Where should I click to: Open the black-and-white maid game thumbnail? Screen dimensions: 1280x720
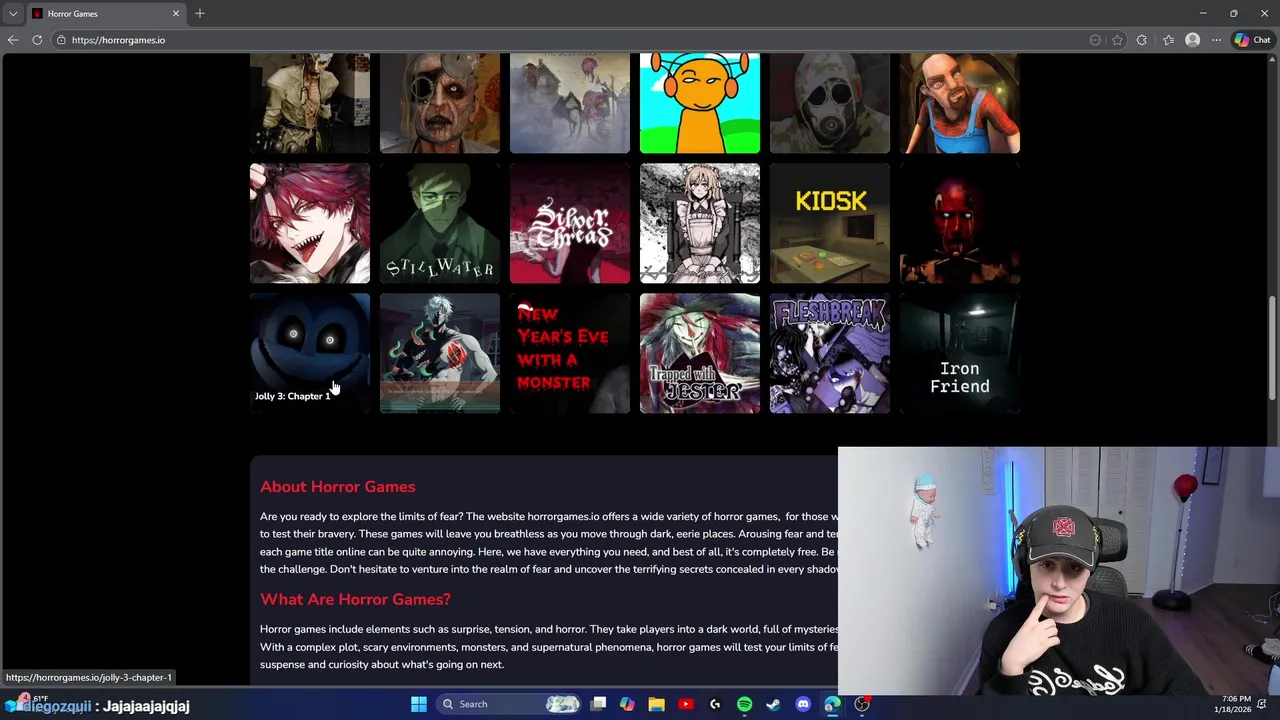point(700,223)
